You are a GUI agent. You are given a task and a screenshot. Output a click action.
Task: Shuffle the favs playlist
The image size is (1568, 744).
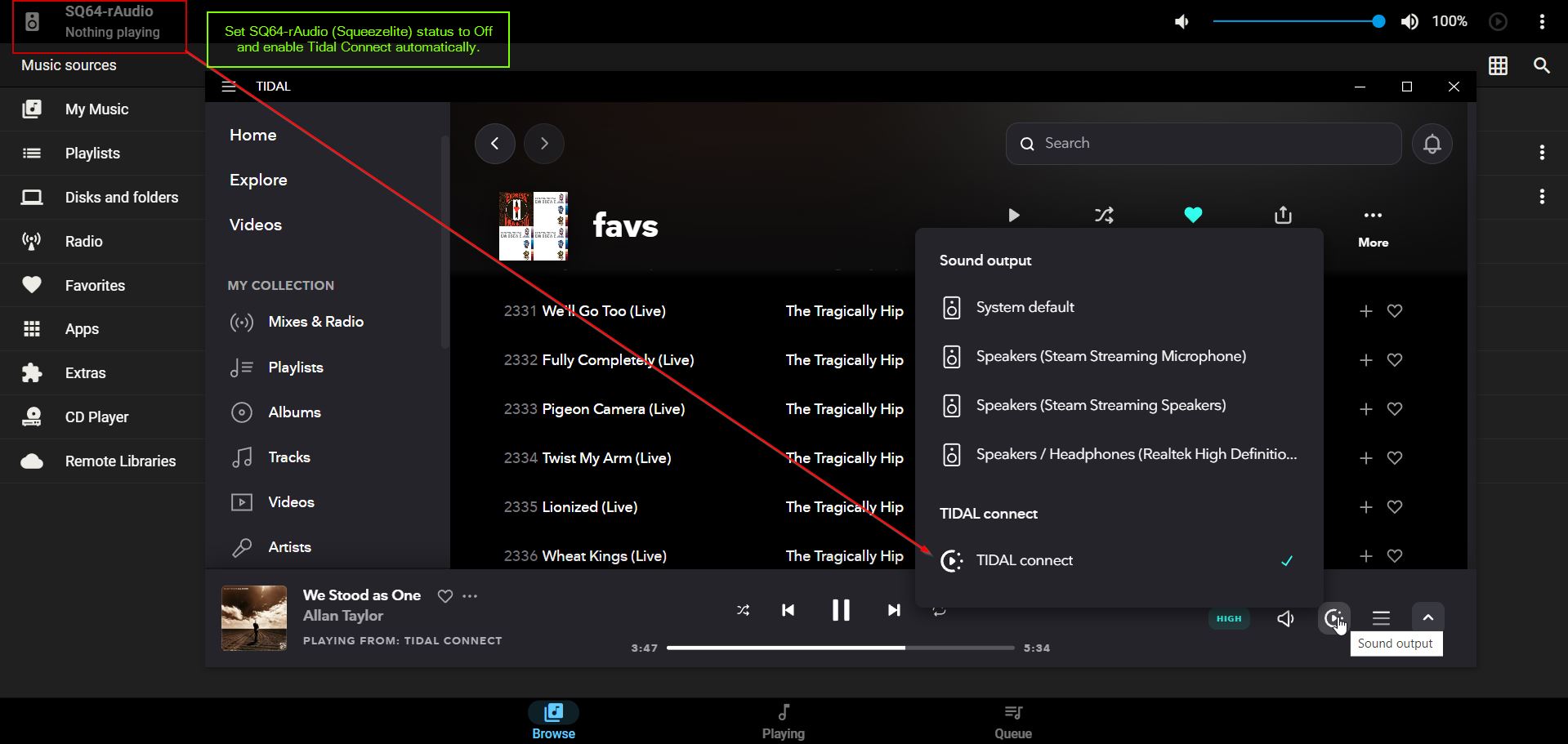pos(1104,216)
